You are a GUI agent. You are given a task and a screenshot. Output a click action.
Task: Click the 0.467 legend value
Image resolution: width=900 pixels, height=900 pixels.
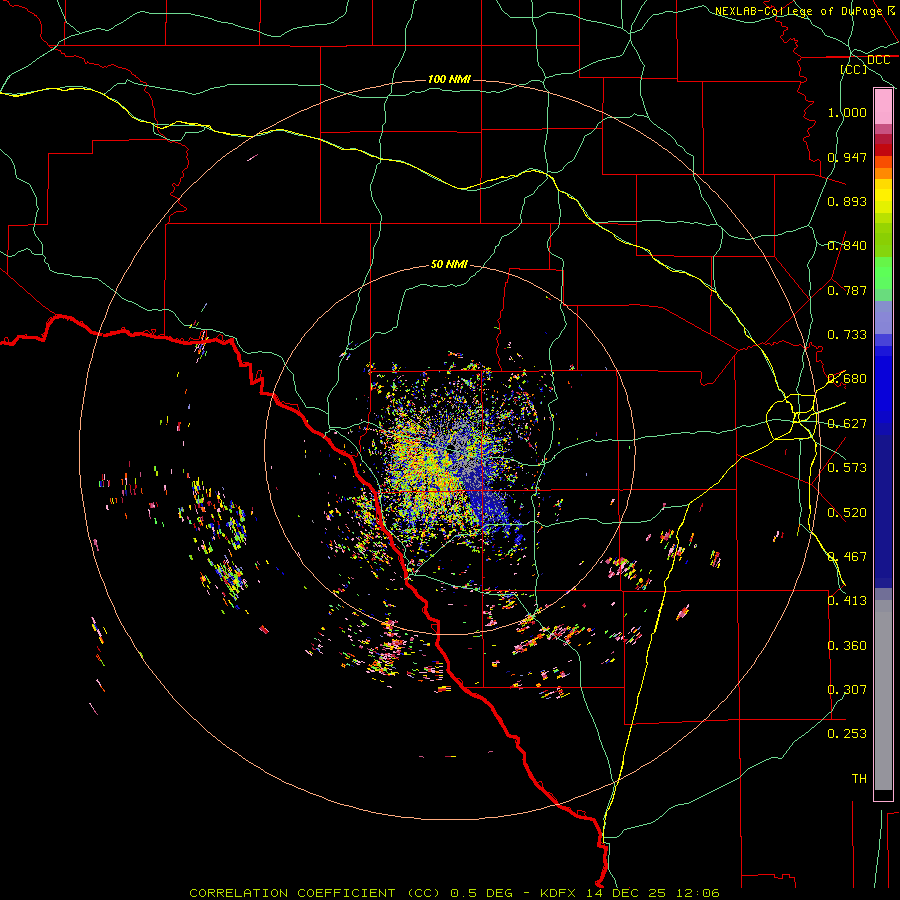[x=847, y=557]
